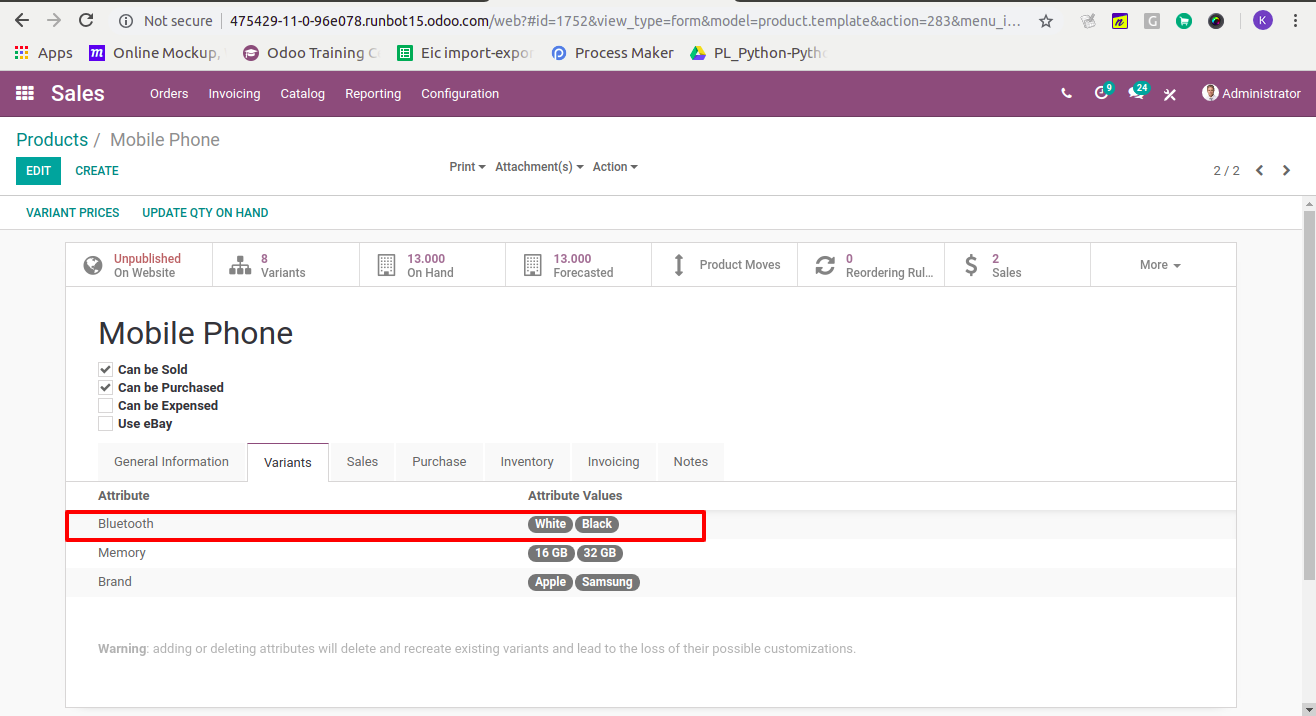Click browser back arrow

(x=22, y=20)
